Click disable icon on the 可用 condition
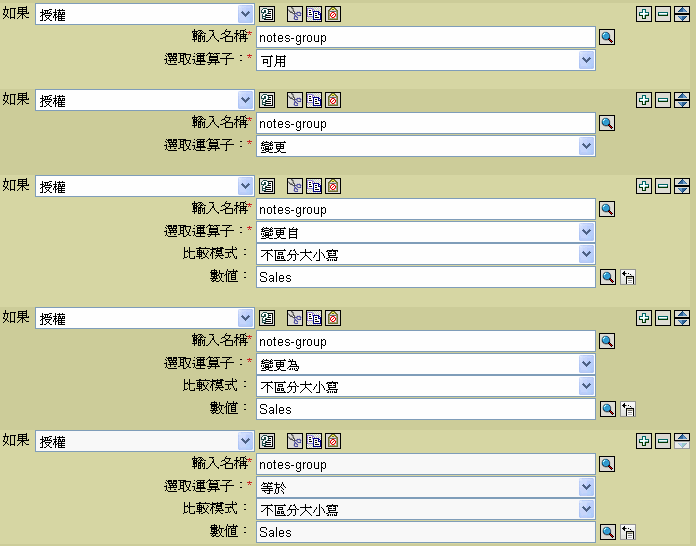 coord(333,15)
